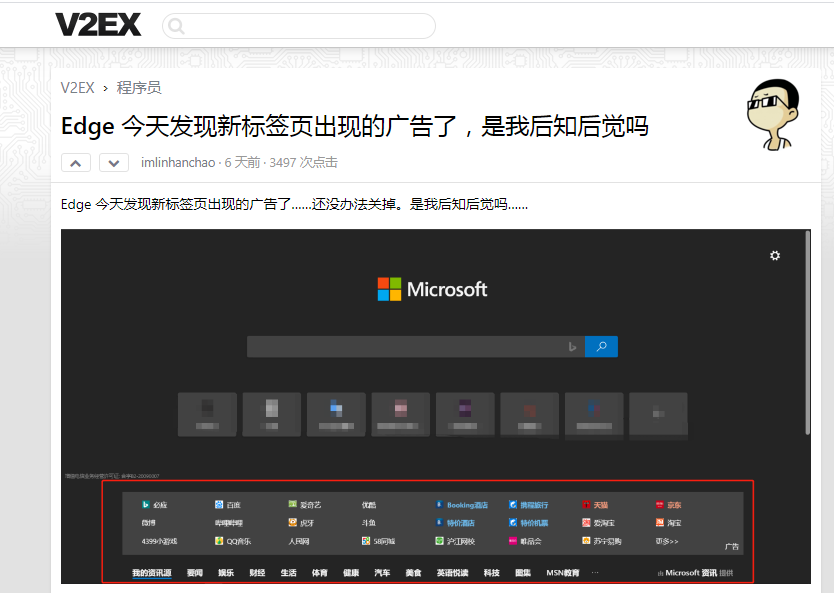Open the V2EX logo home link
The image size is (834, 593).
coord(98,25)
